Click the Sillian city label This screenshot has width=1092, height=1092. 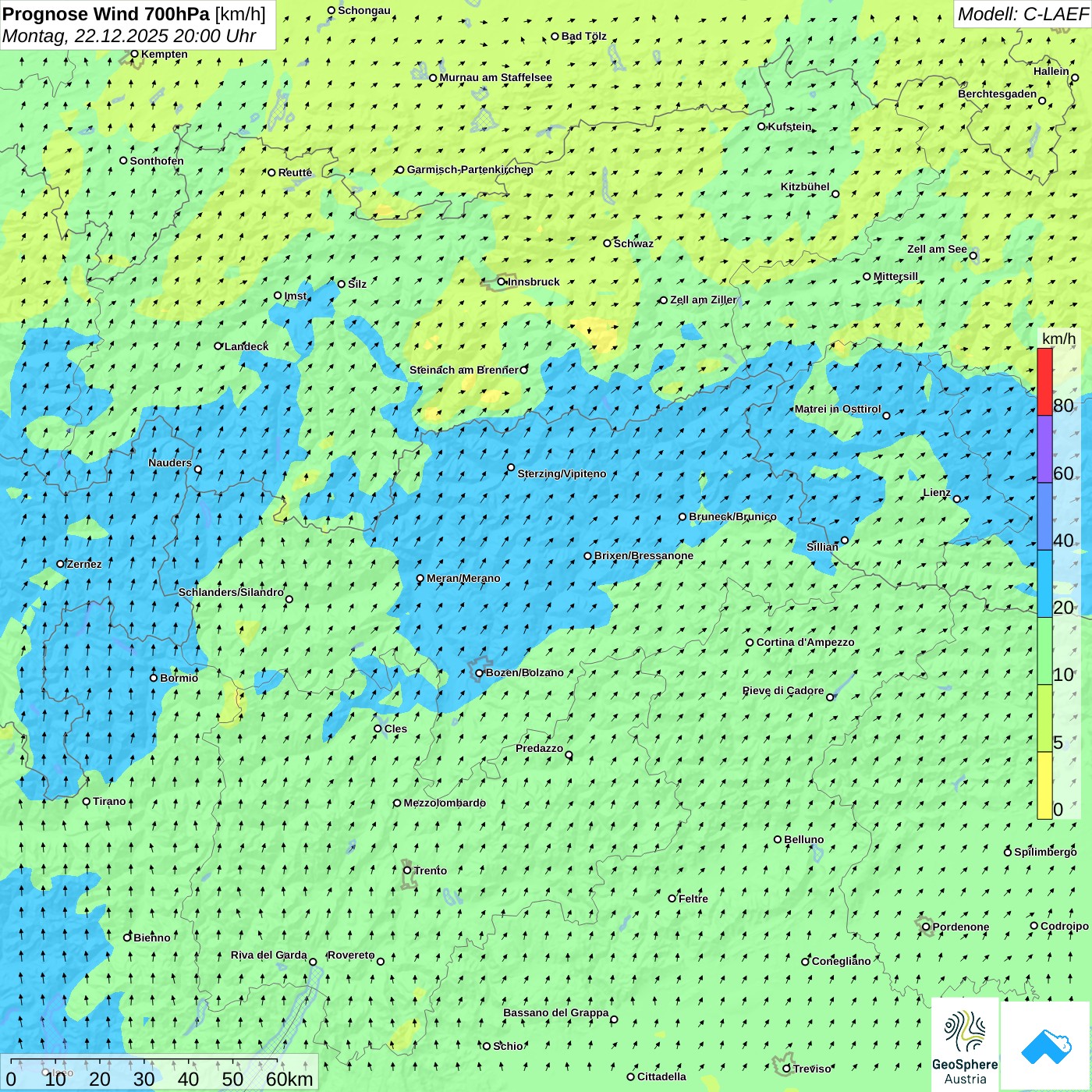822,547
